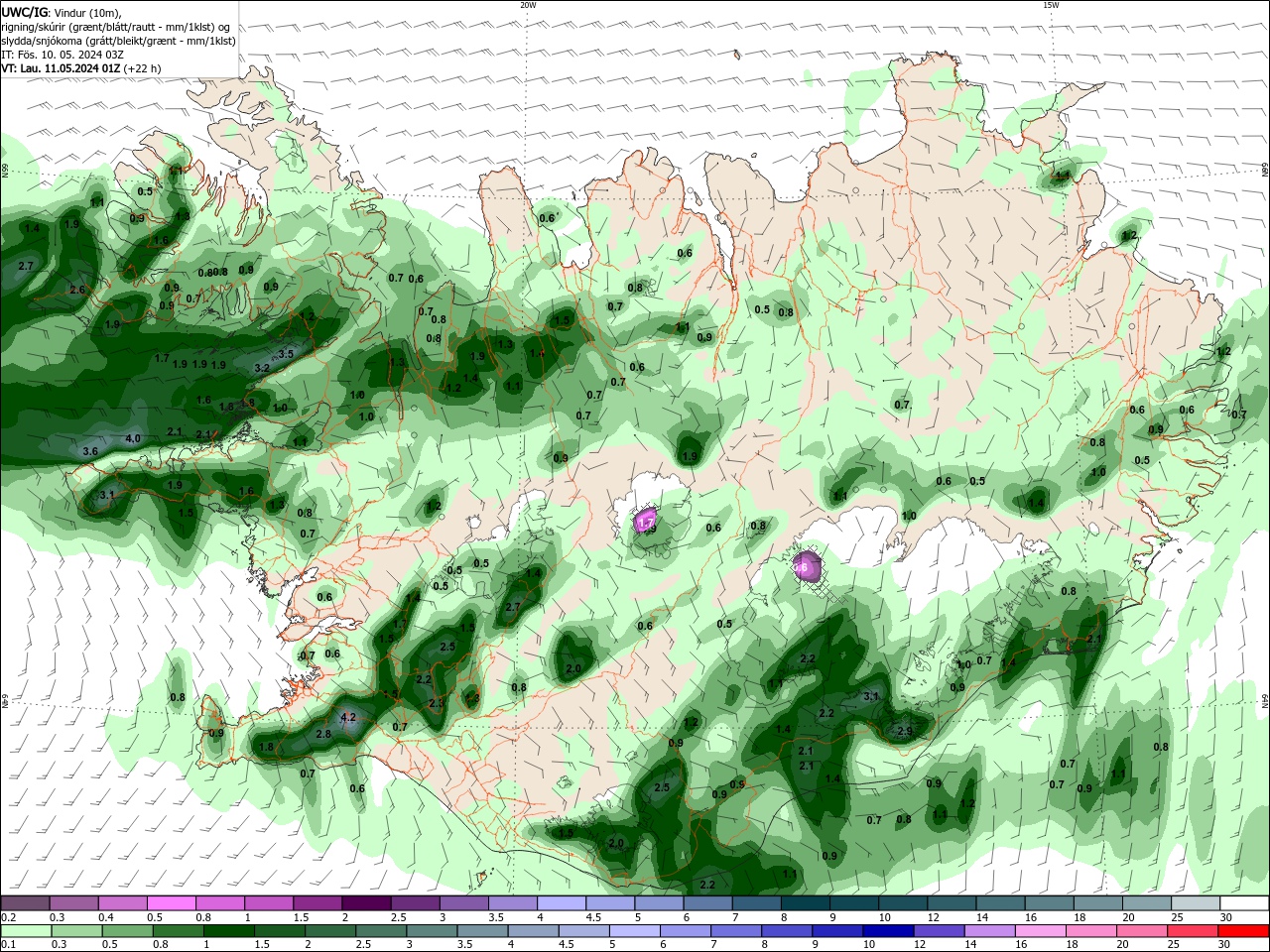Click the '3.5' precipitation value

[x=286, y=353]
